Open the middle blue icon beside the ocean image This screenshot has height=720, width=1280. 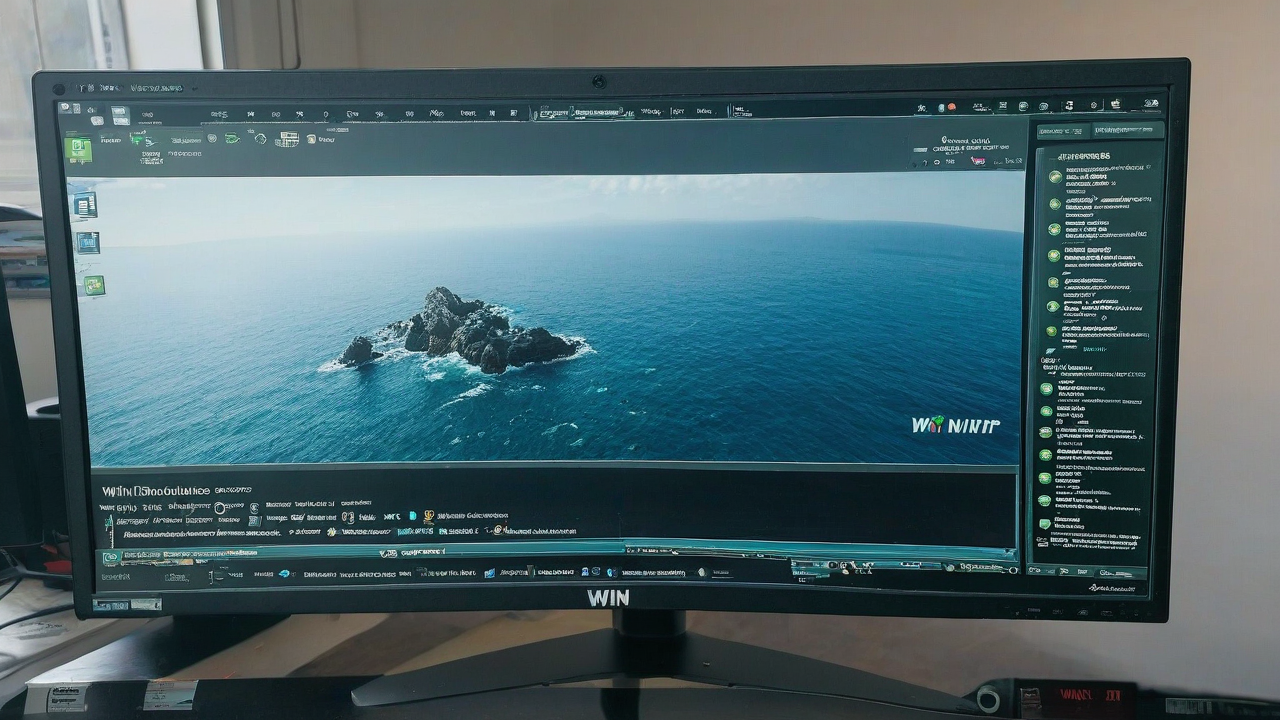pyautogui.click(x=88, y=242)
